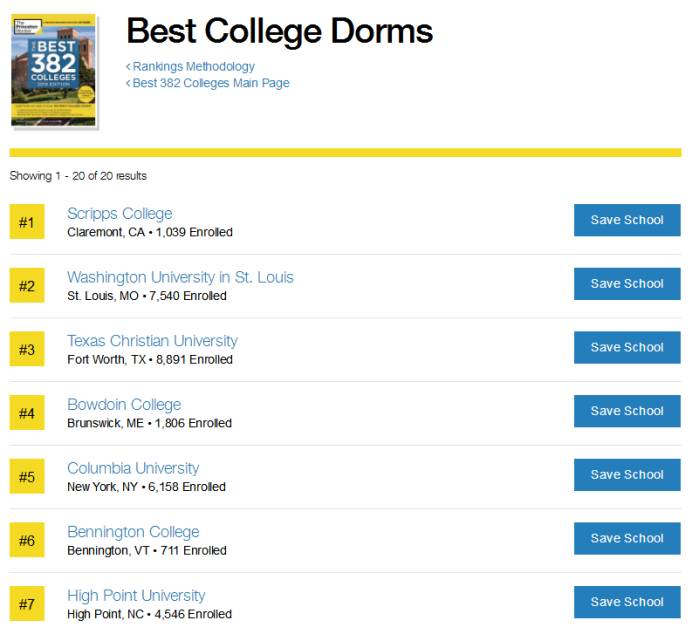
Task: Save School for Scripps College
Action: pyautogui.click(x=627, y=220)
